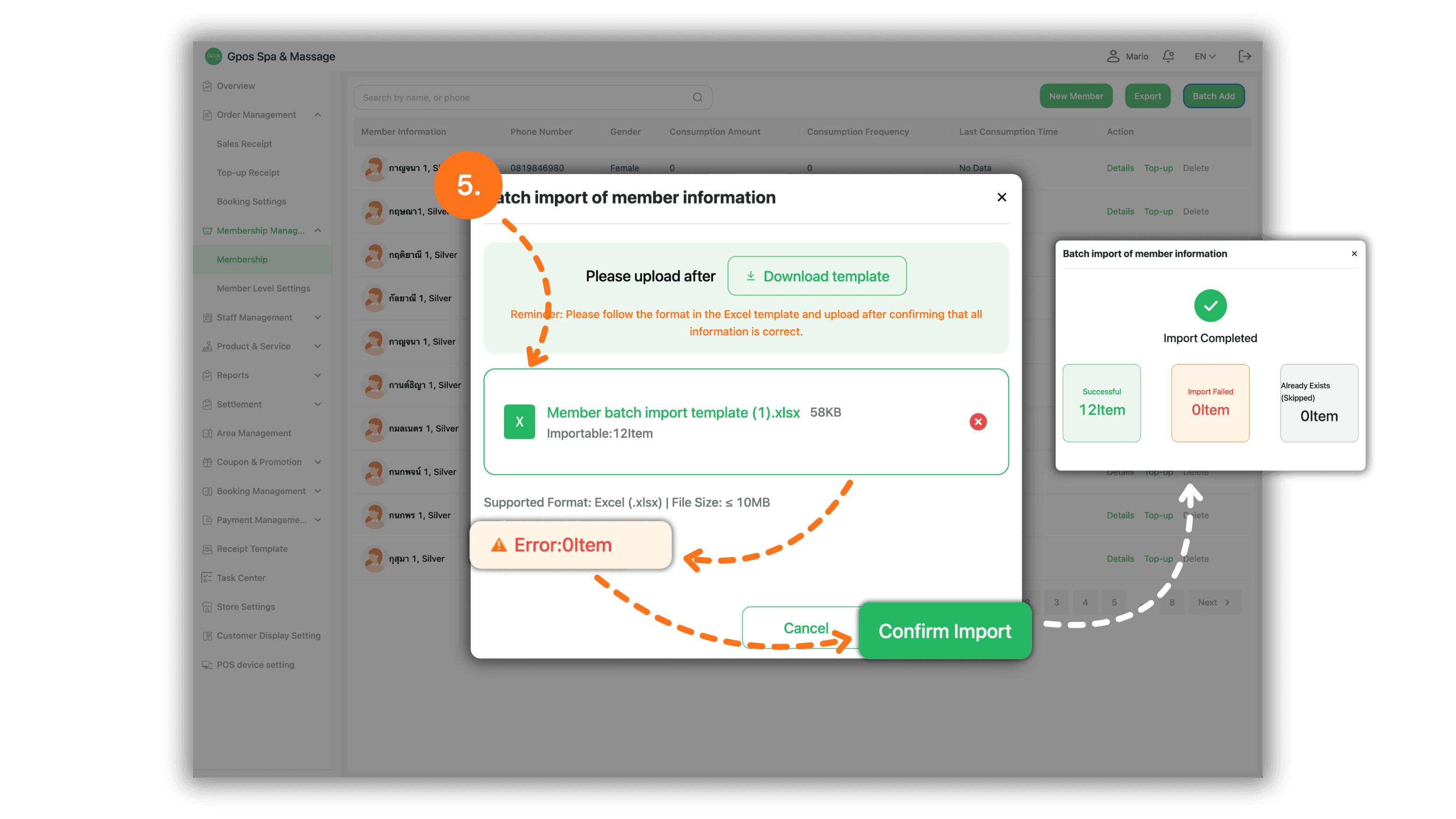Close the batch import dialog
This screenshot has height=819, width=1456.
tap(1001, 197)
